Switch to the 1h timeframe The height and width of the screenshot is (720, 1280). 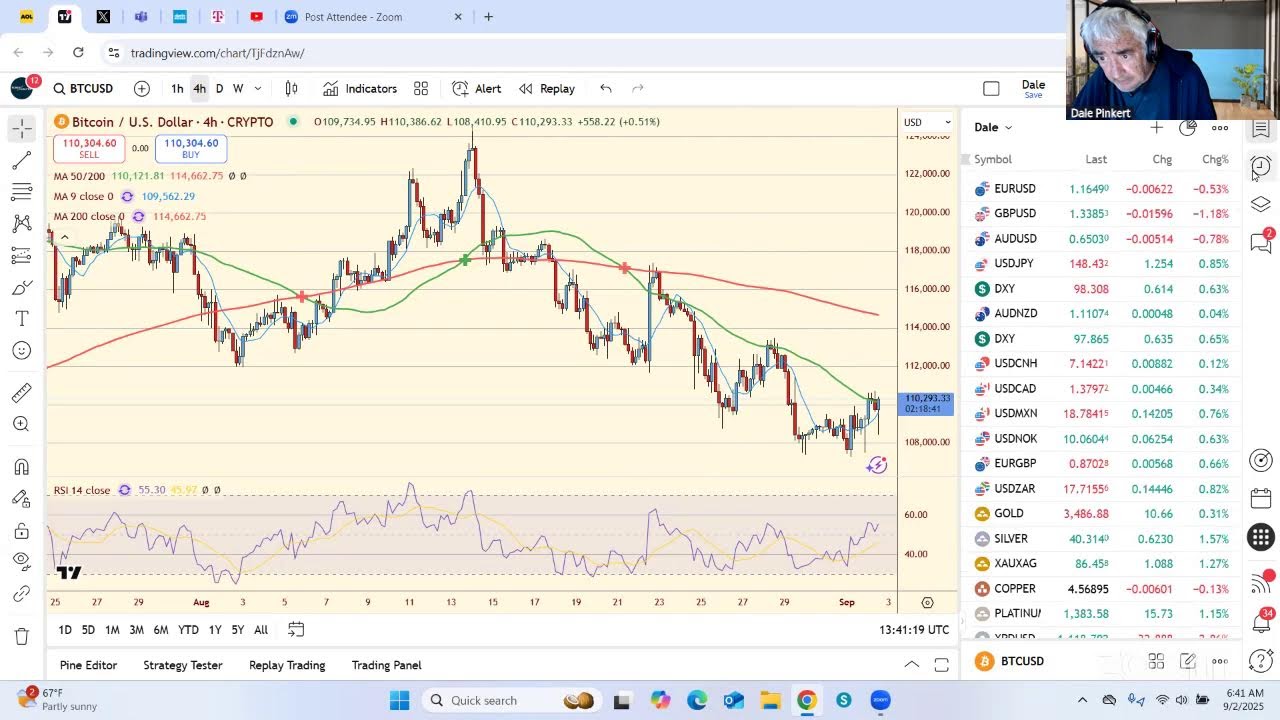[x=177, y=89]
